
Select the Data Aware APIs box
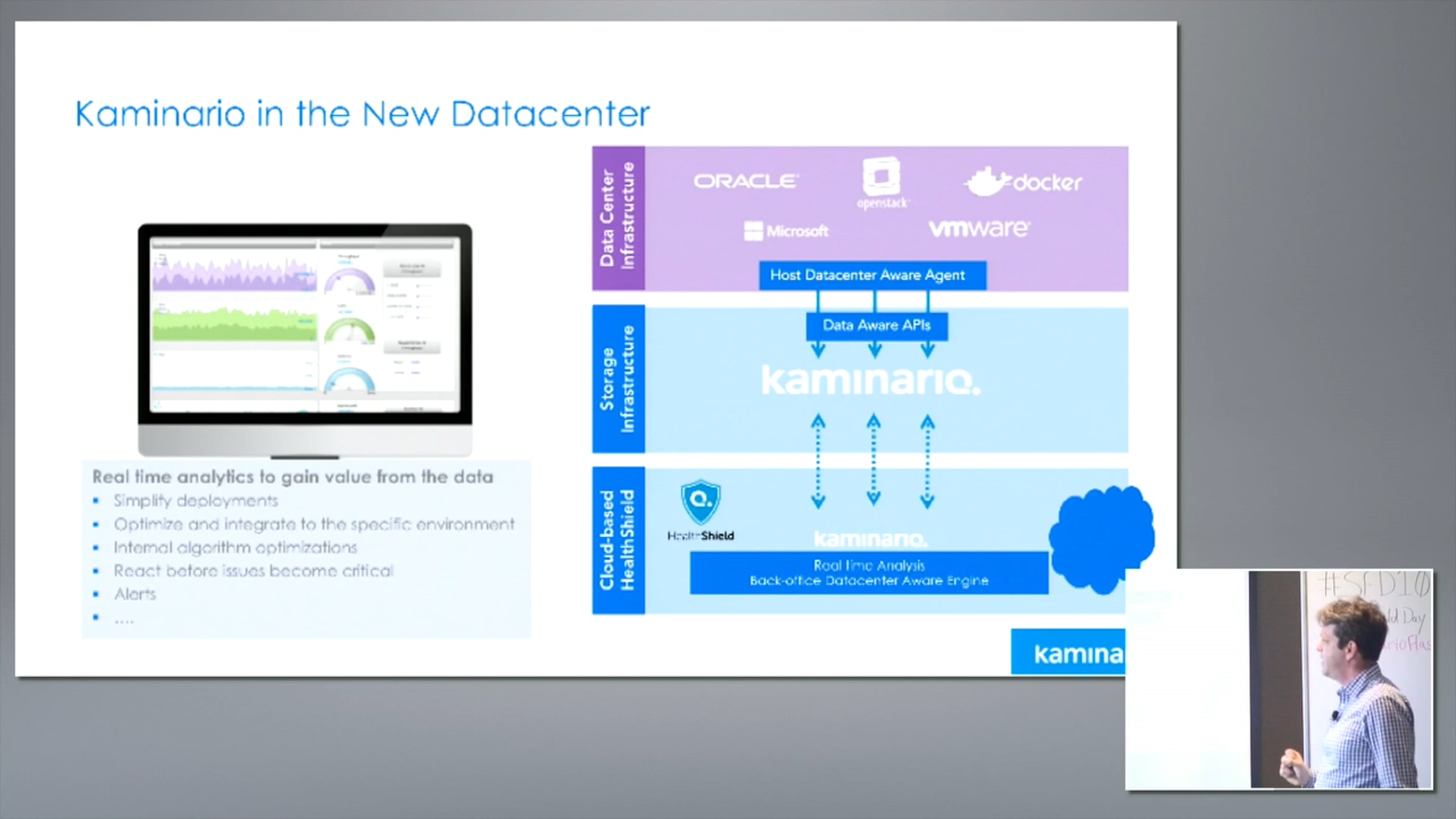(x=877, y=326)
